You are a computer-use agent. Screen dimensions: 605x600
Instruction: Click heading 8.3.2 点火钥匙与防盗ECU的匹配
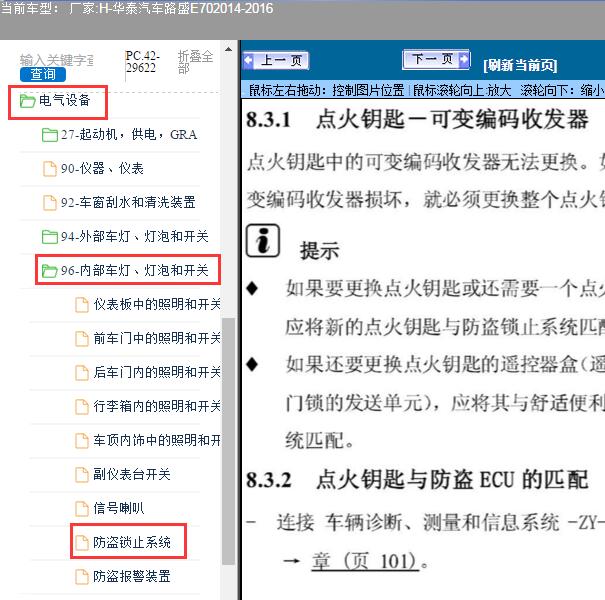[x=417, y=480]
